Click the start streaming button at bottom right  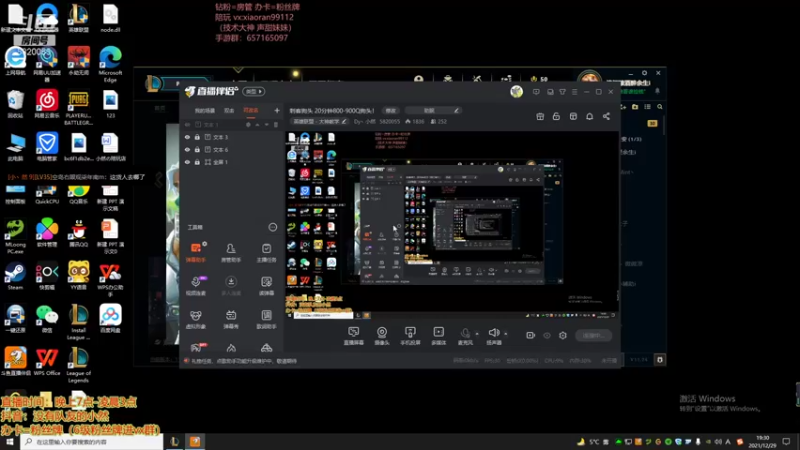593,335
